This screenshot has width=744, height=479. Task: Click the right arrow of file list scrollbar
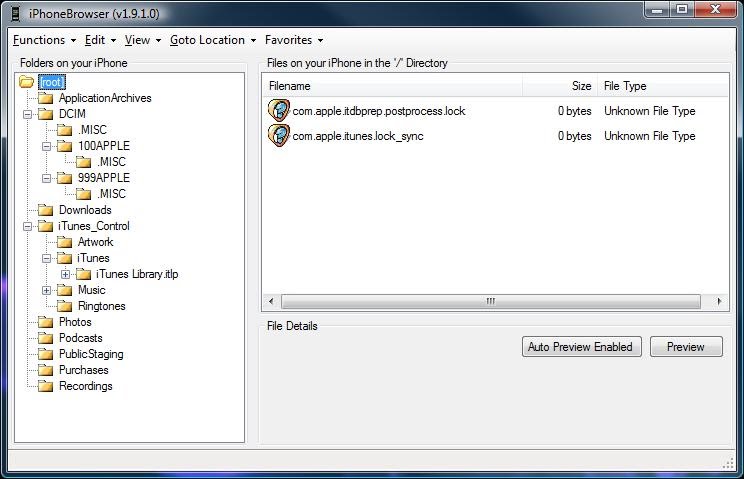pos(719,301)
